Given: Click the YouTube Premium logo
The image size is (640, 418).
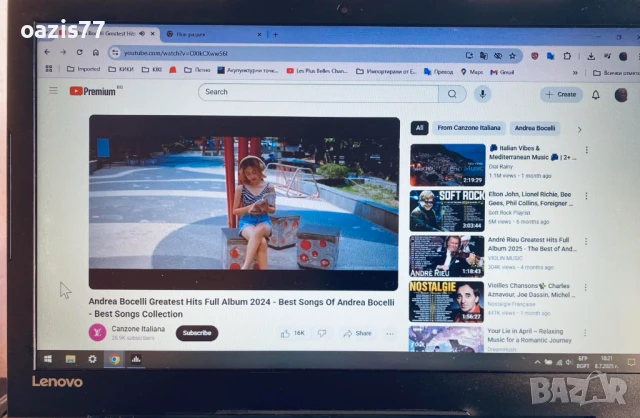Looking at the screenshot, I should point(93,91).
